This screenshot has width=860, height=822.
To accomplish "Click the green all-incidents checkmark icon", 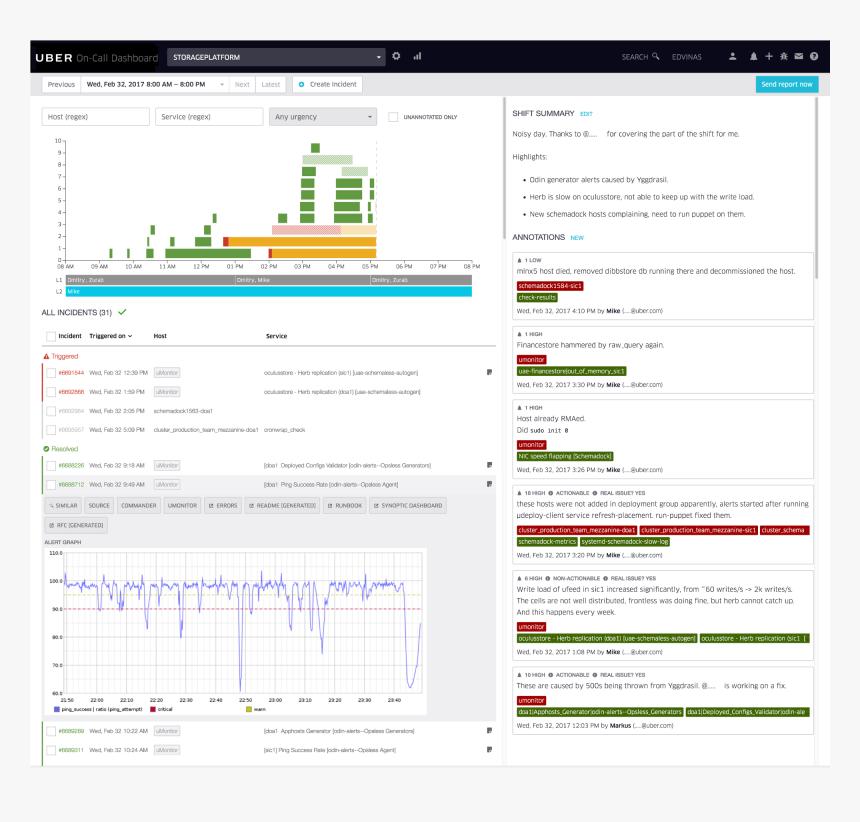I will click(122, 312).
